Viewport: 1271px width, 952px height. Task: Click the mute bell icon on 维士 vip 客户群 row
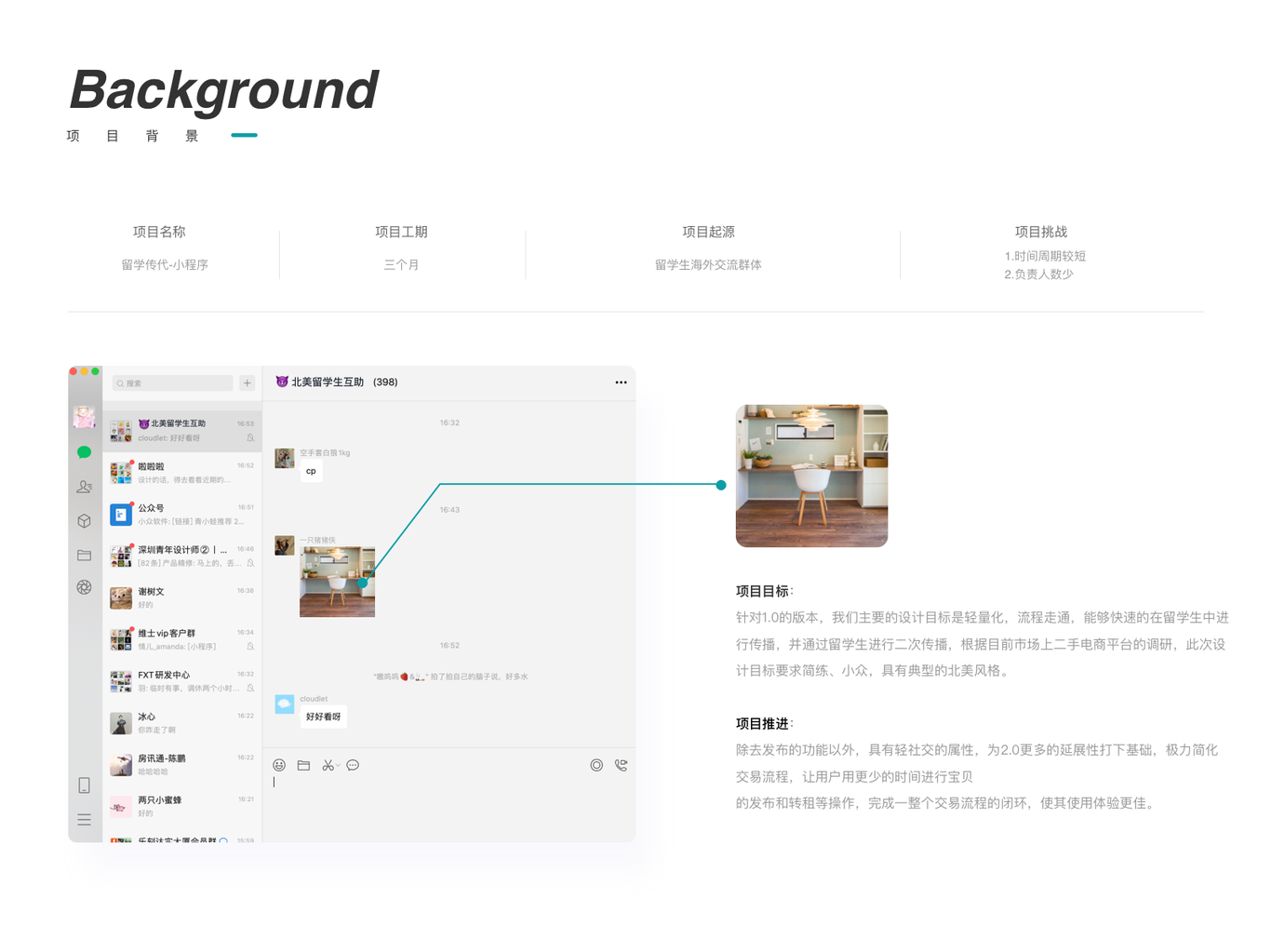click(x=250, y=646)
